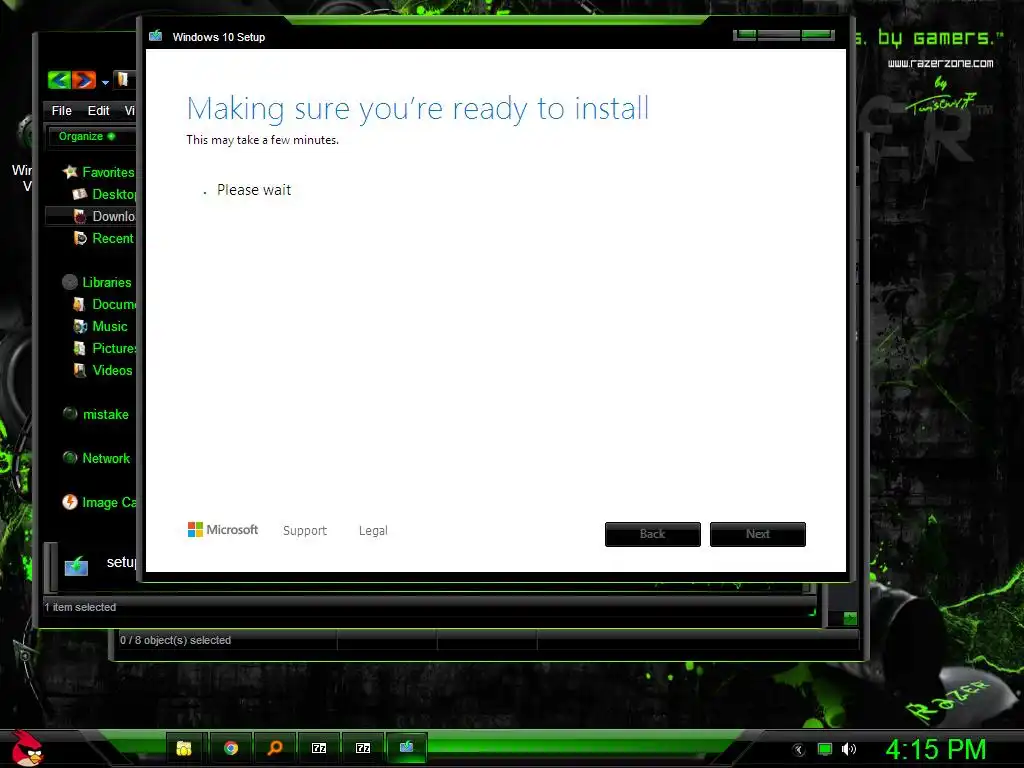Switch to Windows 10 Setup taskbar button
The height and width of the screenshot is (768, 1024).
point(407,748)
